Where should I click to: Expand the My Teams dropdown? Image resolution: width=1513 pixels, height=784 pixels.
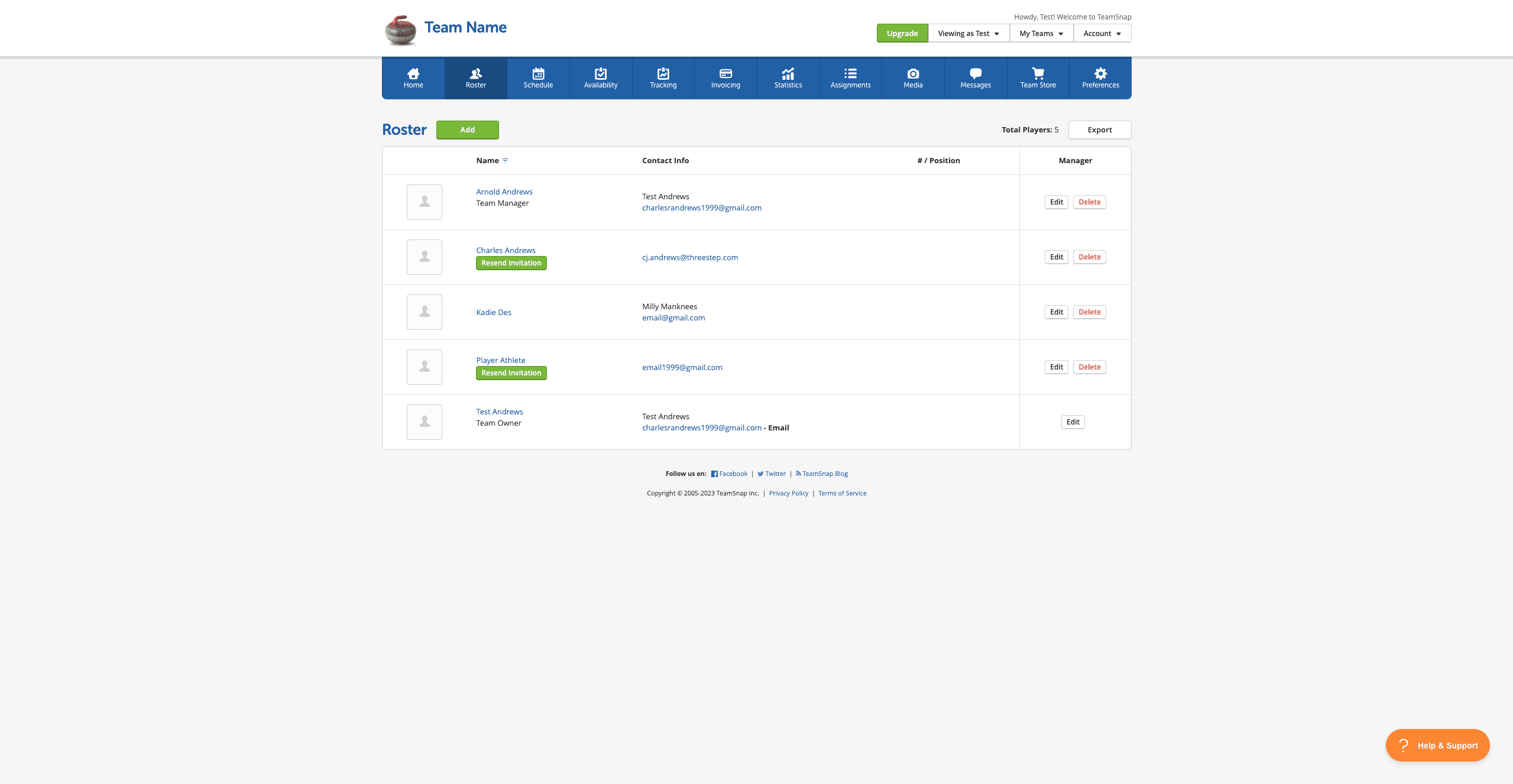pyautogui.click(x=1041, y=34)
